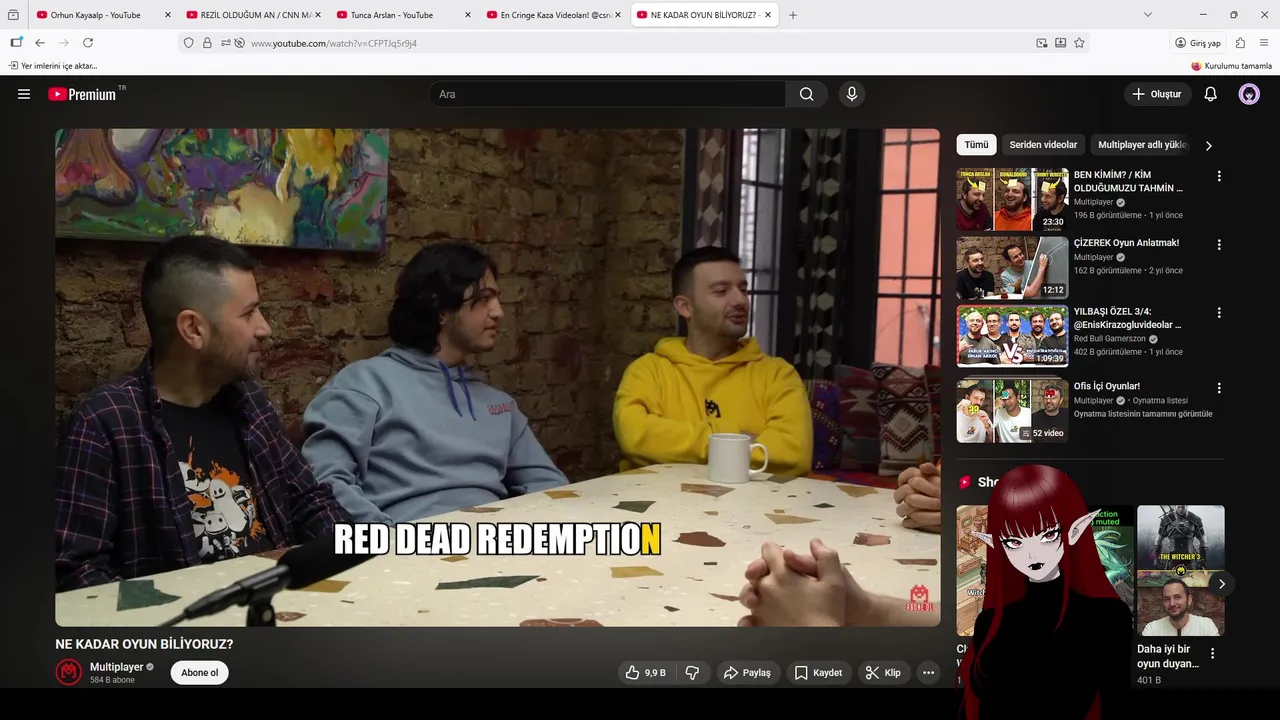The height and width of the screenshot is (720, 1280).
Task: Open BEN KİMİM video thumbnail
Action: point(1012,199)
